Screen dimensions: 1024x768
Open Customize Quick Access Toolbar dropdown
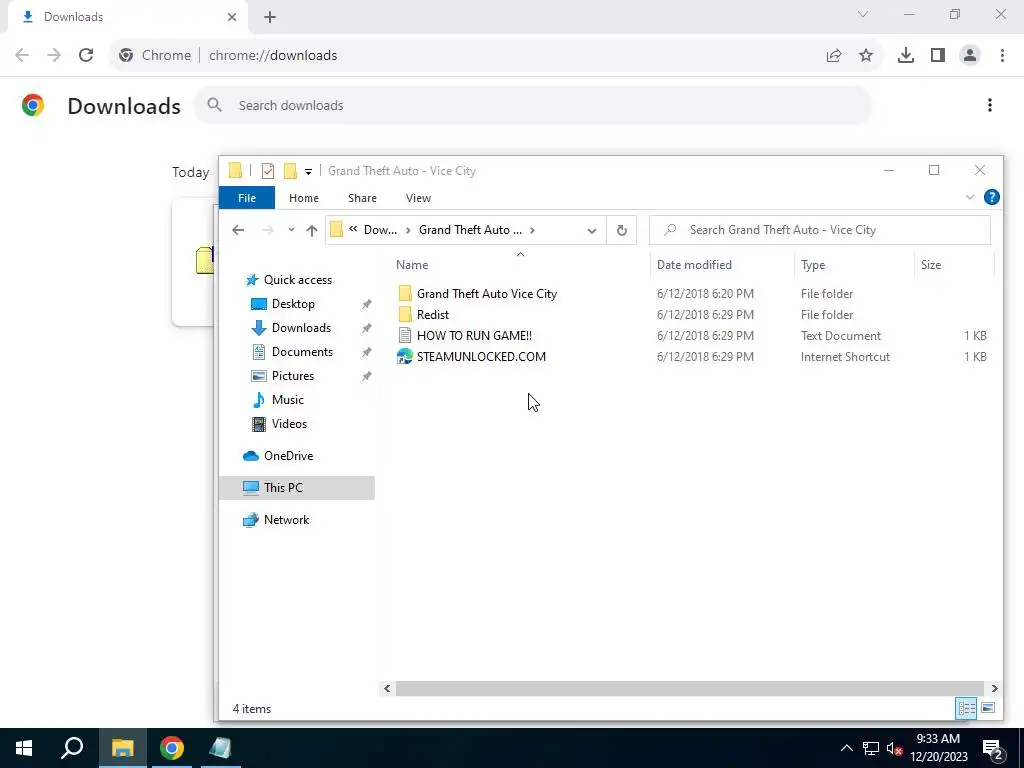[308, 172]
